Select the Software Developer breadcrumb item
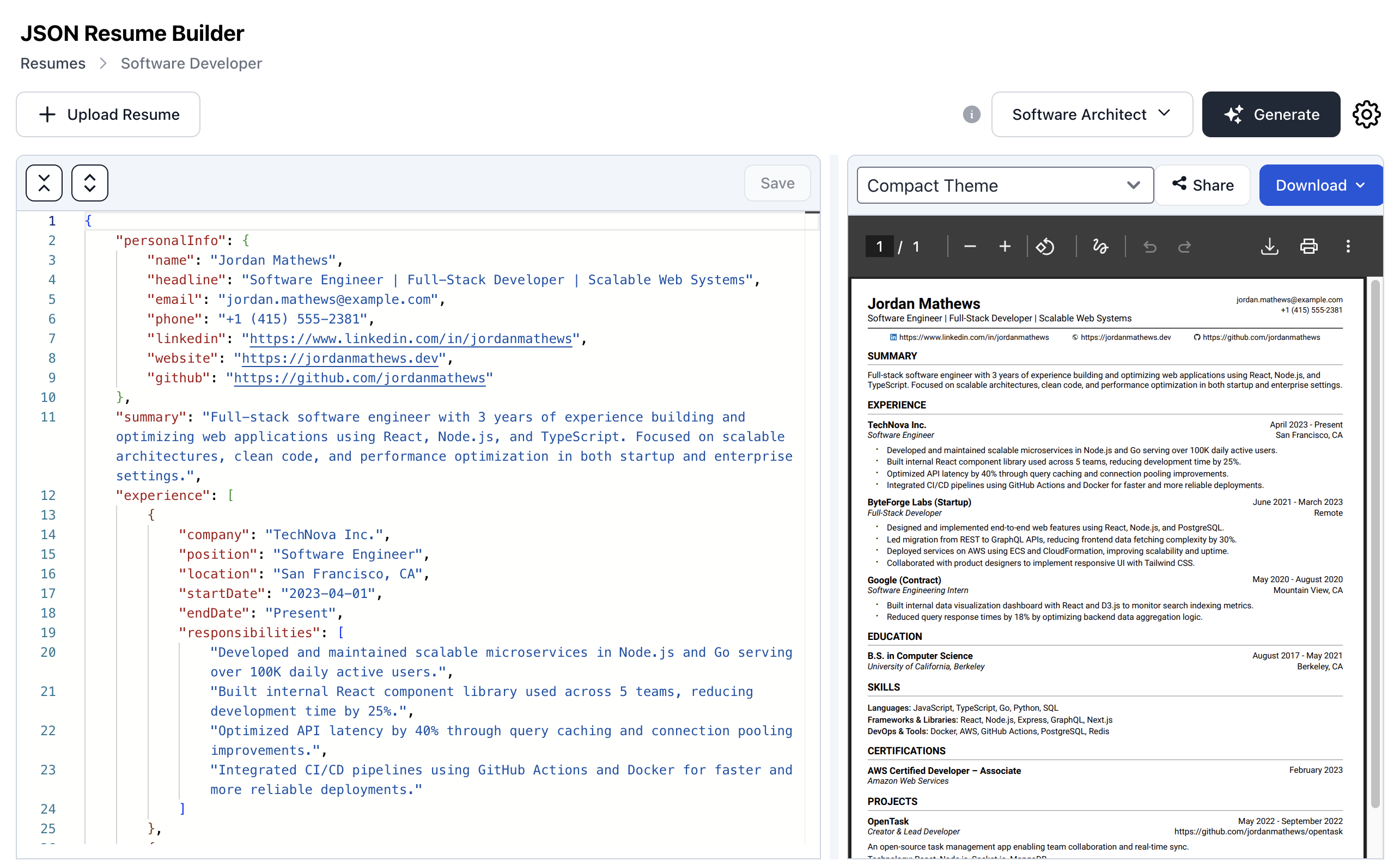 coord(191,63)
